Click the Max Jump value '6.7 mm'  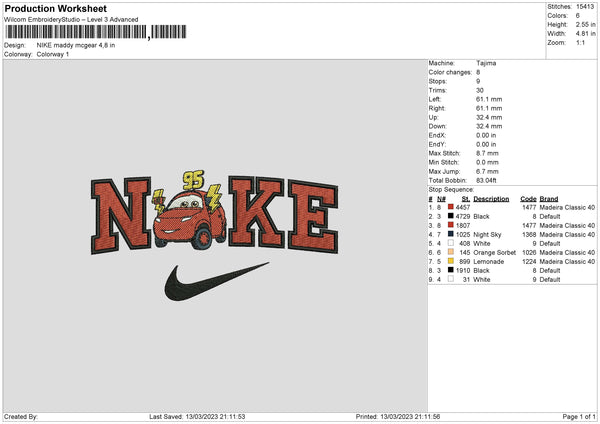click(x=487, y=171)
